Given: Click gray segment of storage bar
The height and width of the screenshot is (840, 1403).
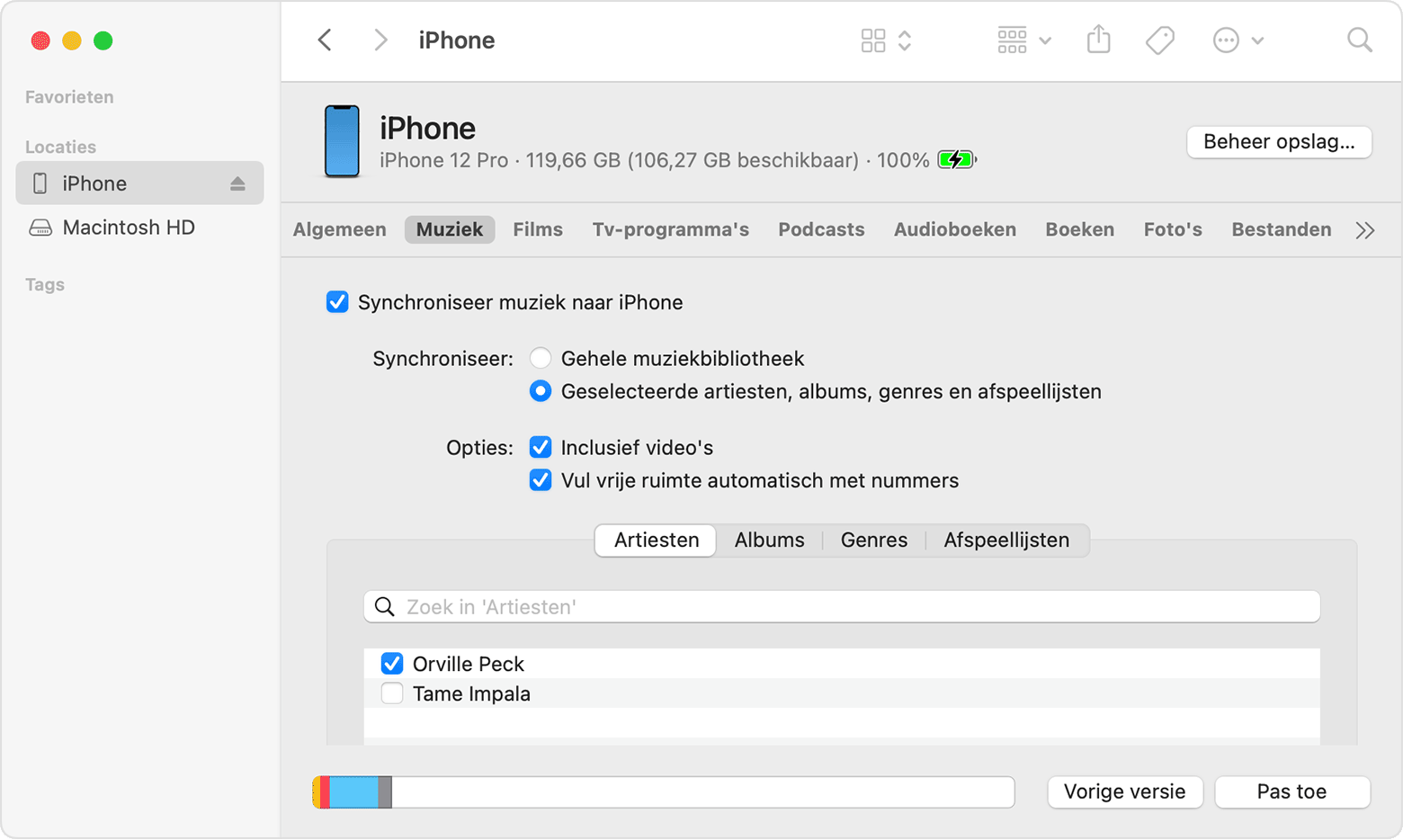Looking at the screenshot, I should (385, 792).
